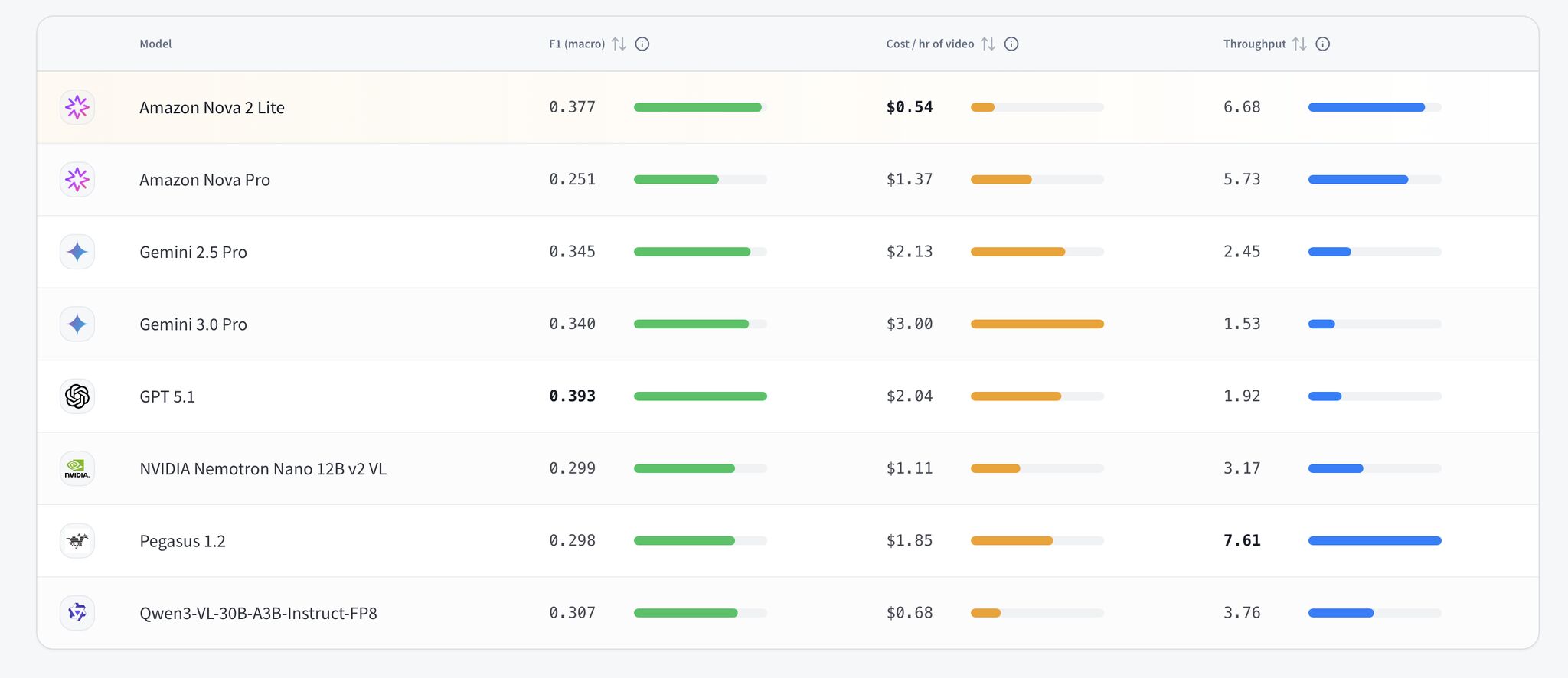Click Amazon Nova 2 Lite F1 score 0.377

(x=572, y=107)
